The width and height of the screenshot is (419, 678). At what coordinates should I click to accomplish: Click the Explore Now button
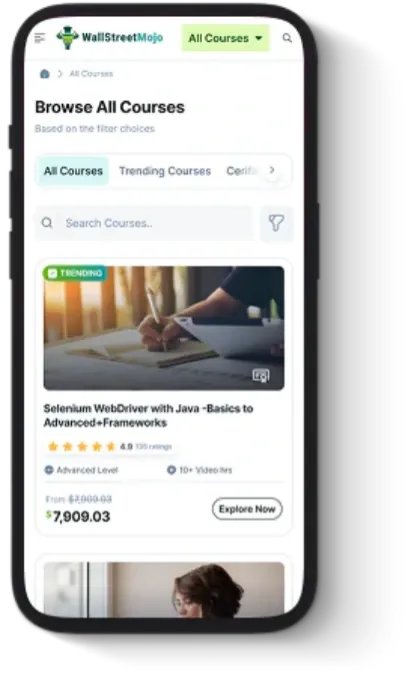point(247,509)
